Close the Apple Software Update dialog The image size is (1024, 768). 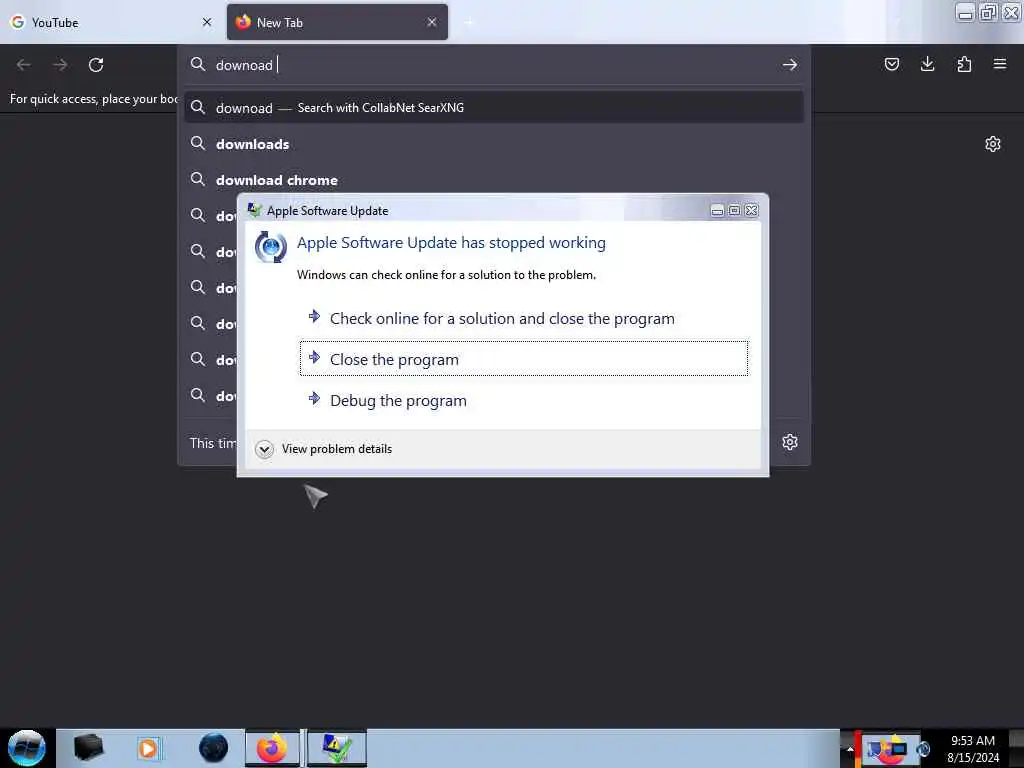click(752, 210)
